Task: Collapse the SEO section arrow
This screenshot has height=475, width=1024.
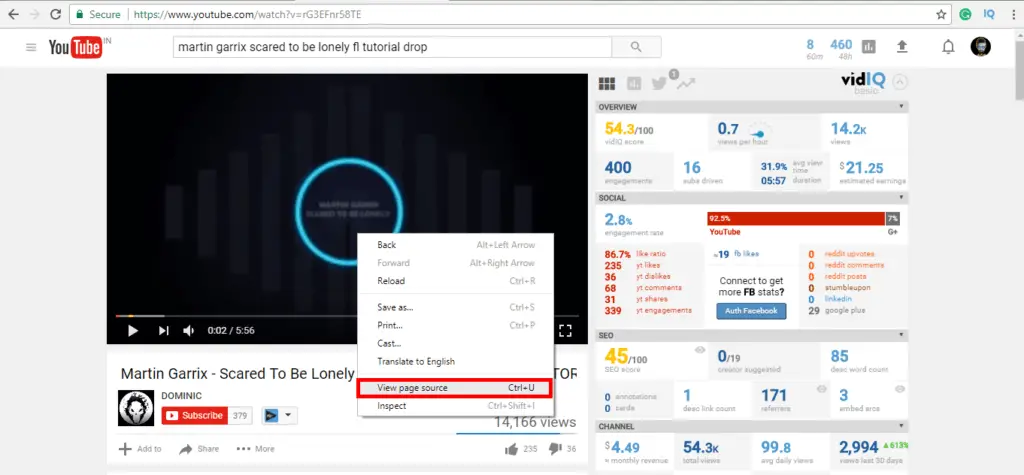Action: [901, 335]
